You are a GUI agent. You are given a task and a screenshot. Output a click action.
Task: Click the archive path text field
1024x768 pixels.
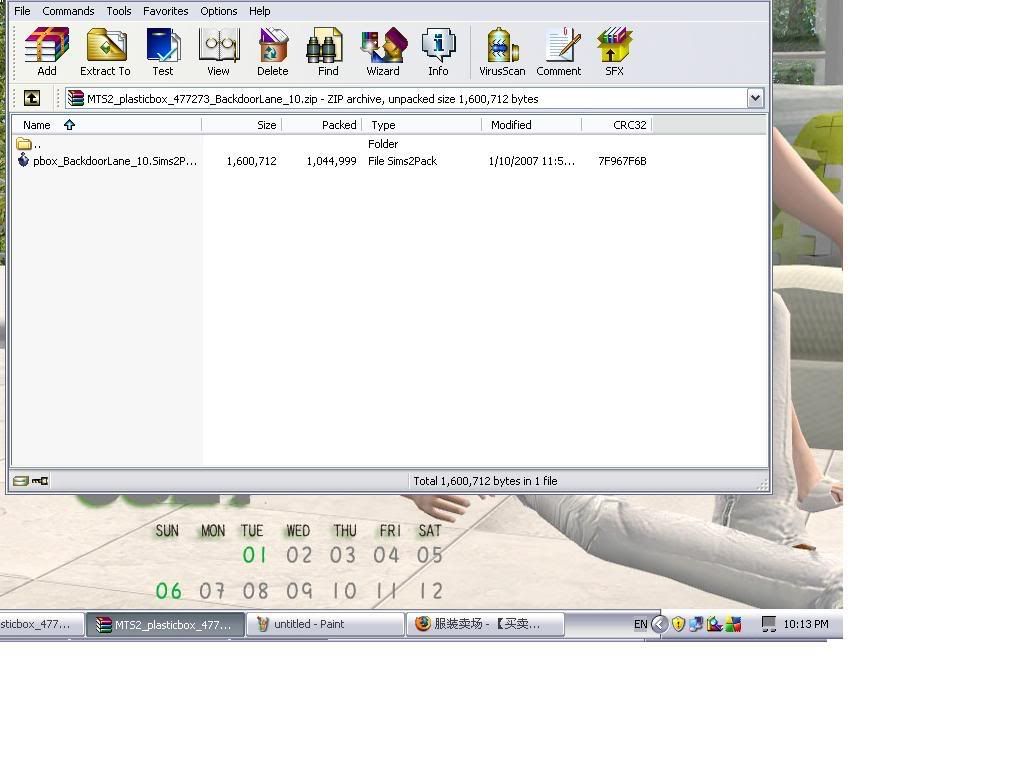(405, 99)
